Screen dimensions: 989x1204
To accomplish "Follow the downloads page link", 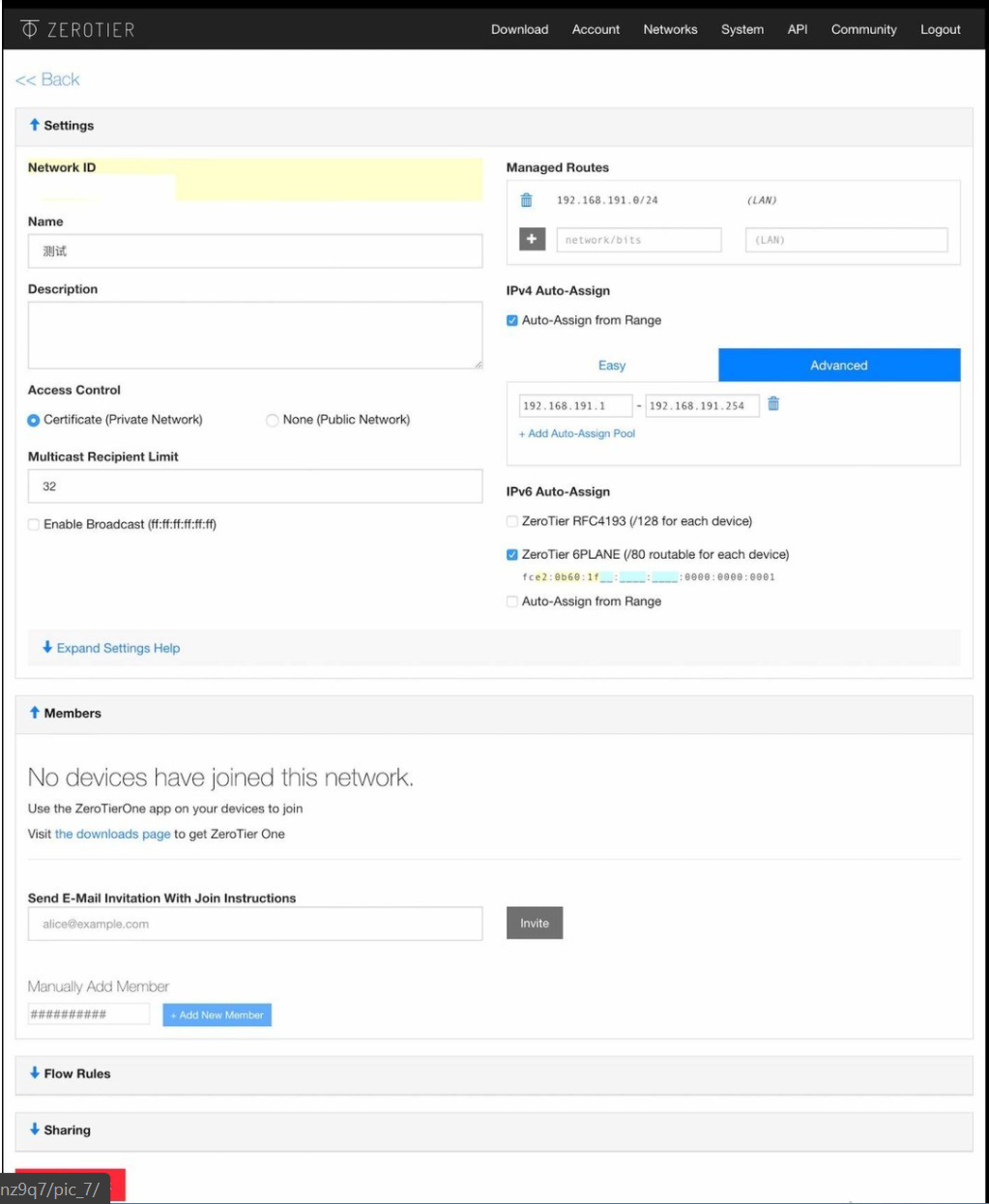I will tap(112, 834).
